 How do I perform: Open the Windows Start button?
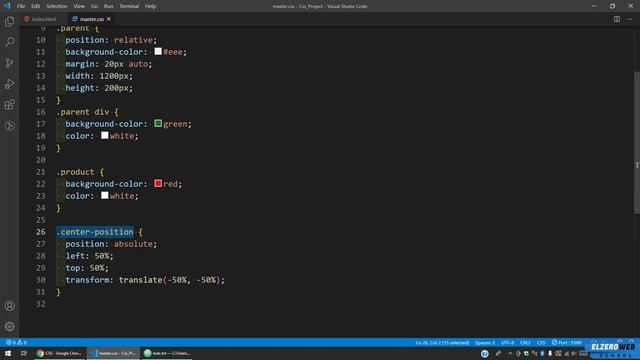(x=8, y=353)
